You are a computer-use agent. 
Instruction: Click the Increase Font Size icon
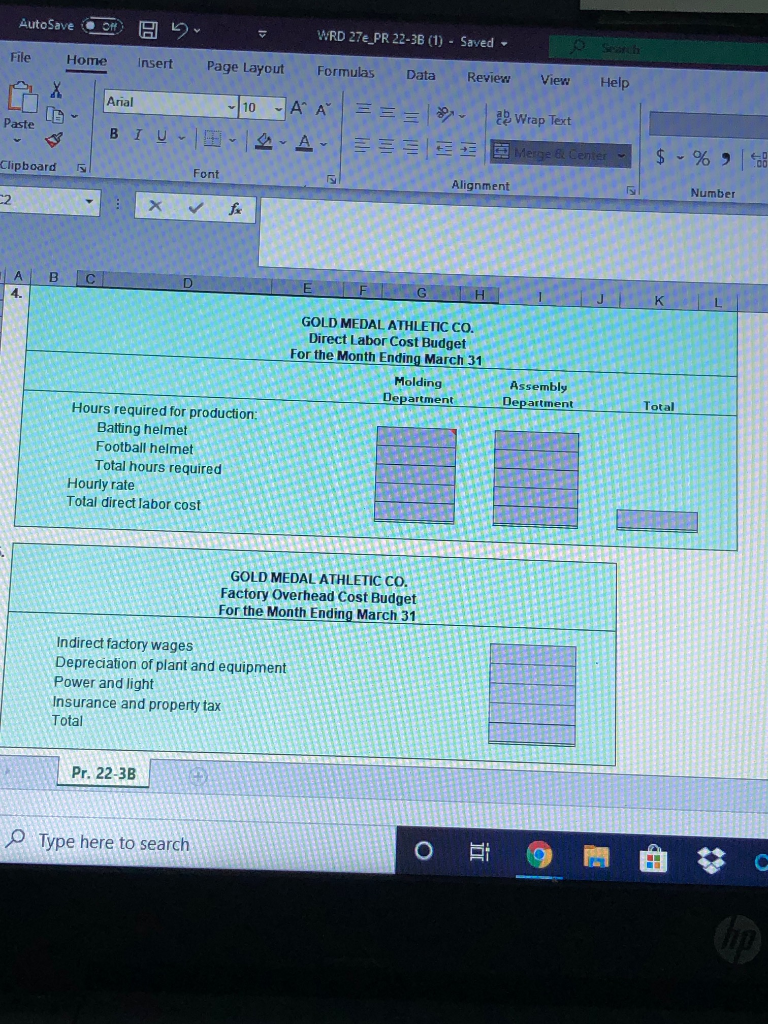coord(298,108)
